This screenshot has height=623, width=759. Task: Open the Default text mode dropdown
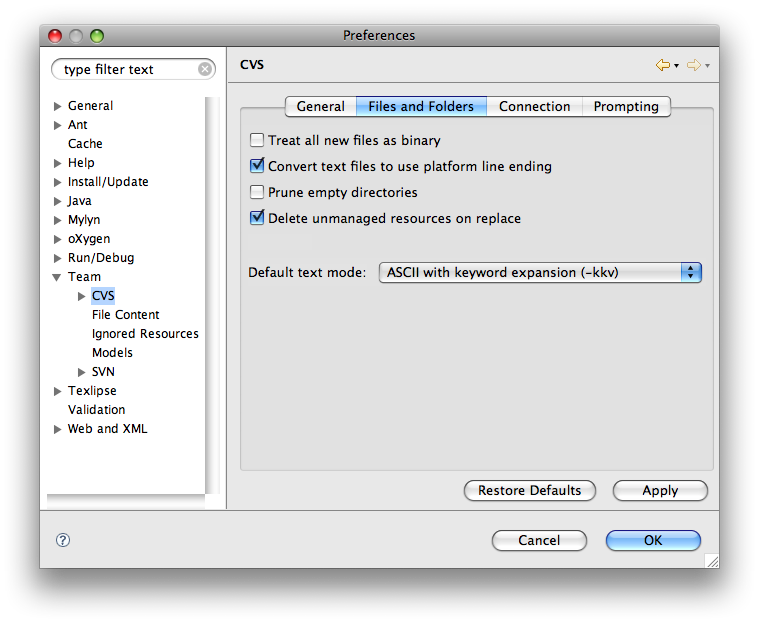(x=540, y=272)
